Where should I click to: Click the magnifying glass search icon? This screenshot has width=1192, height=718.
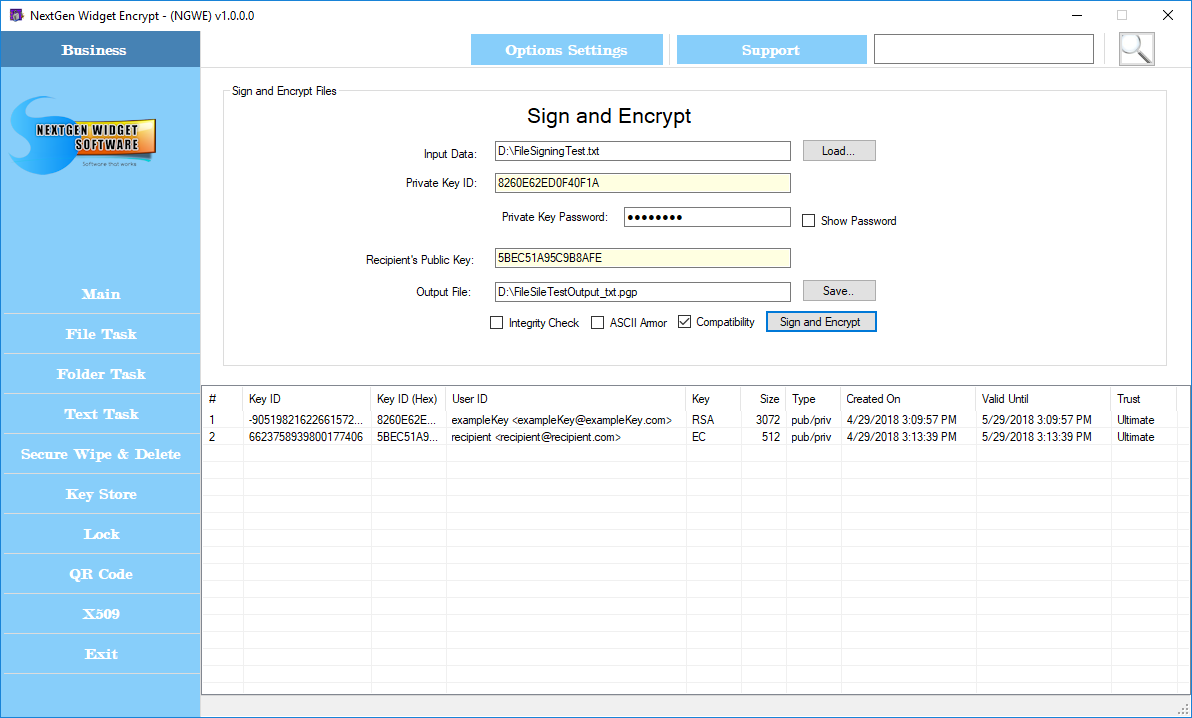coord(1137,49)
